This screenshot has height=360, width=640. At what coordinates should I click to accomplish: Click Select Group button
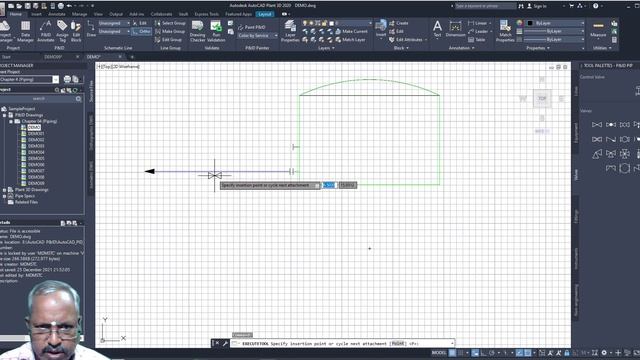[x=170, y=23]
